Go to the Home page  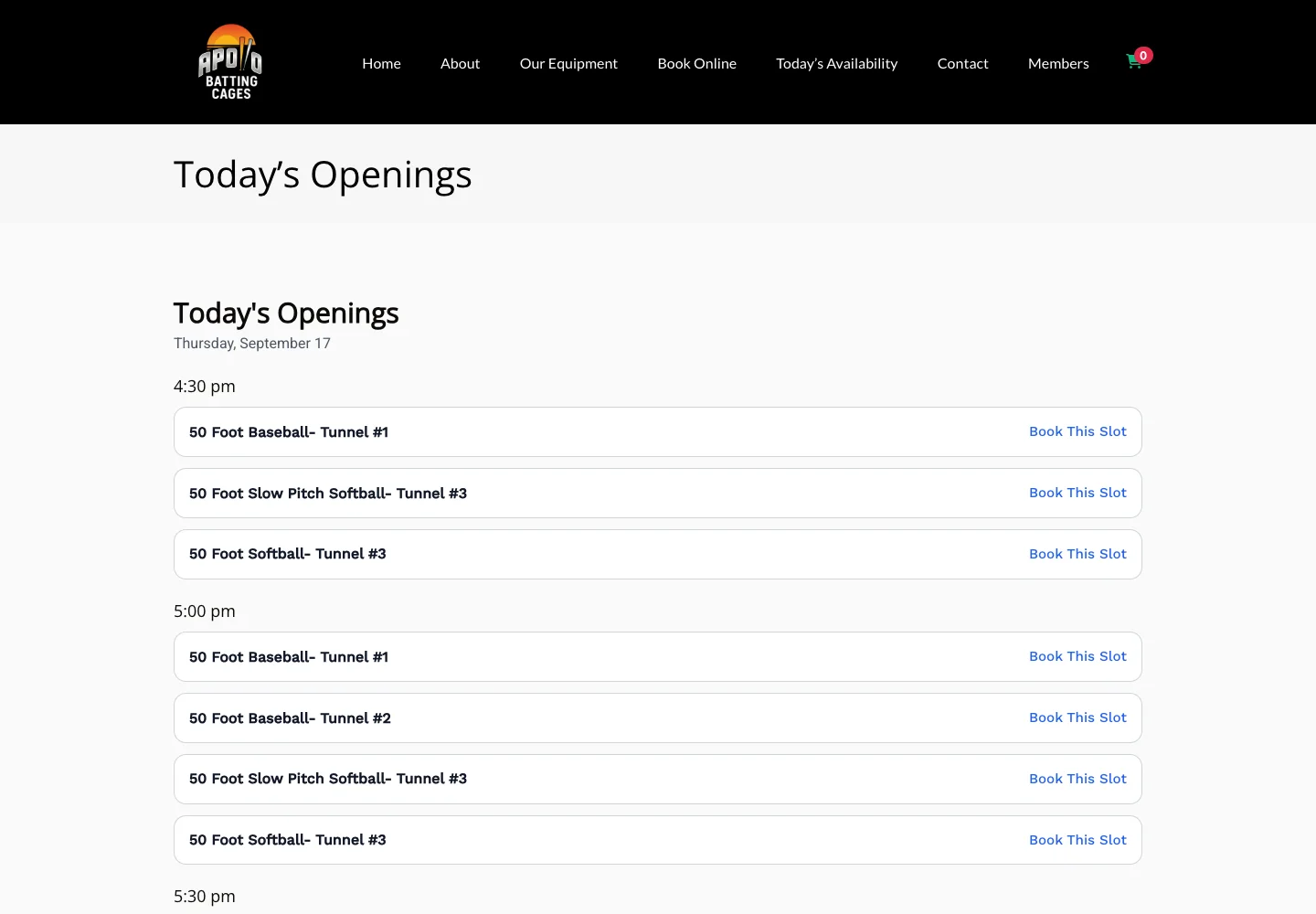click(381, 63)
